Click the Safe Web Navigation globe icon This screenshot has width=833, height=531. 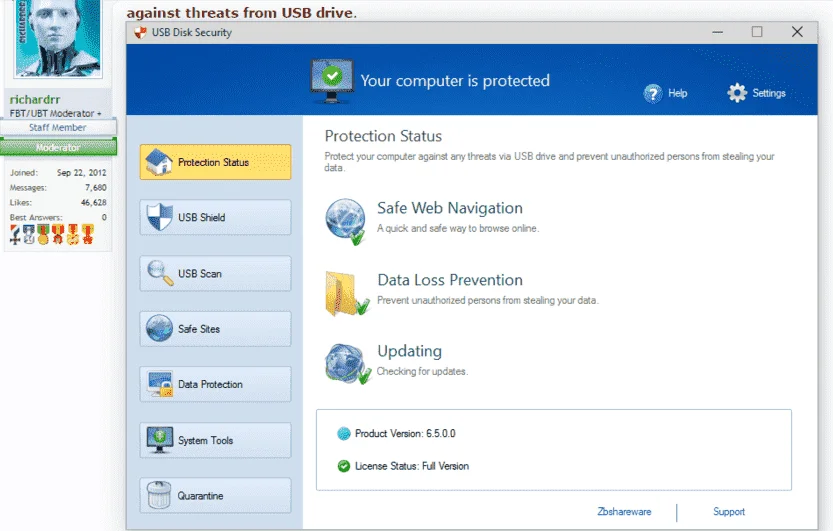tap(346, 221)
